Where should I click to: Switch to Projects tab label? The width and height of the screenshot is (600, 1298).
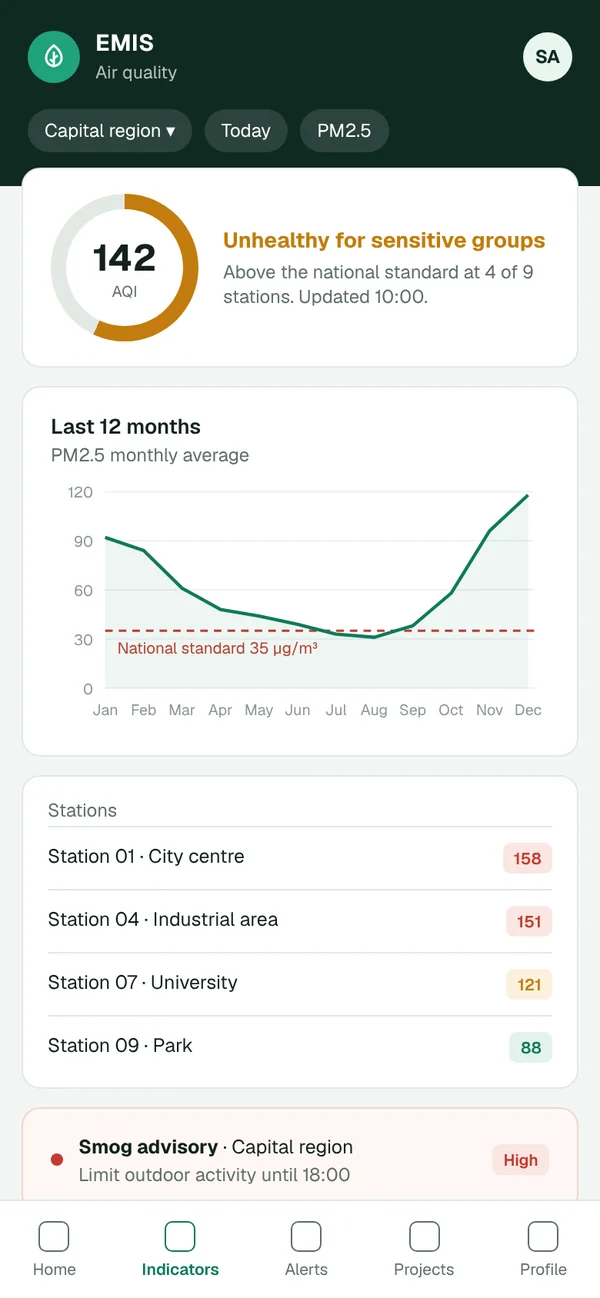click(424, 1270)
